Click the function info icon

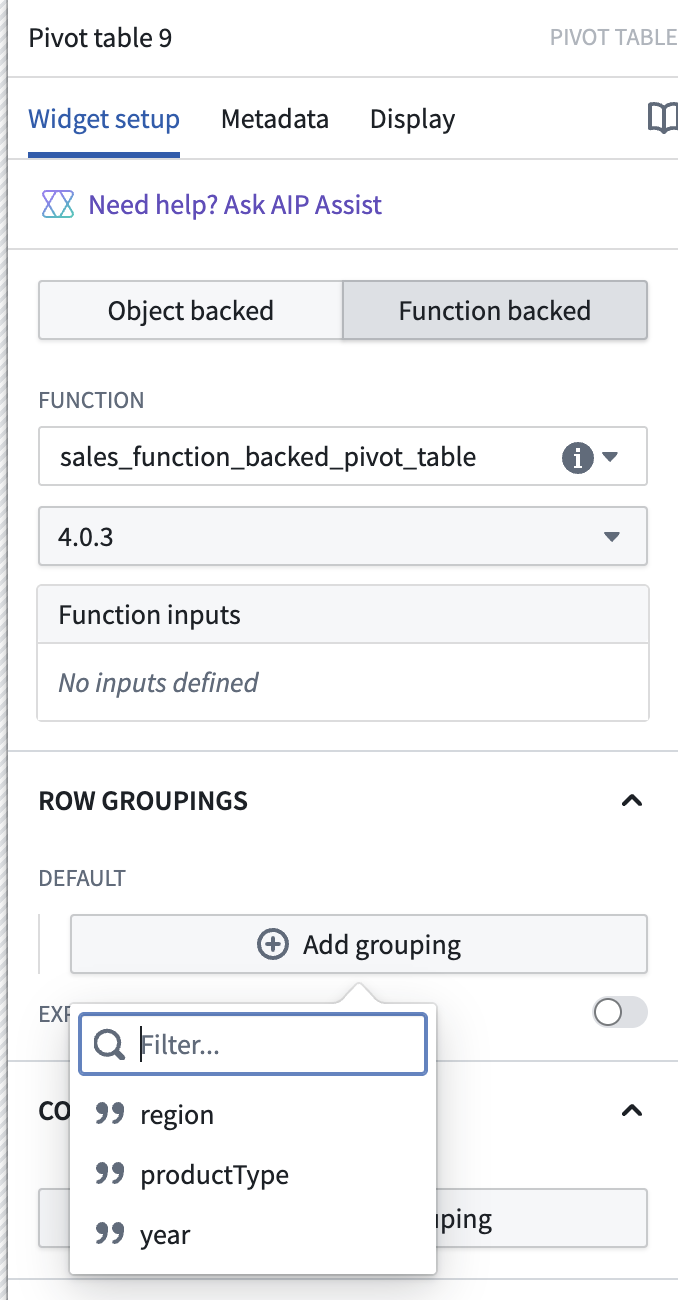pos(577,458)
